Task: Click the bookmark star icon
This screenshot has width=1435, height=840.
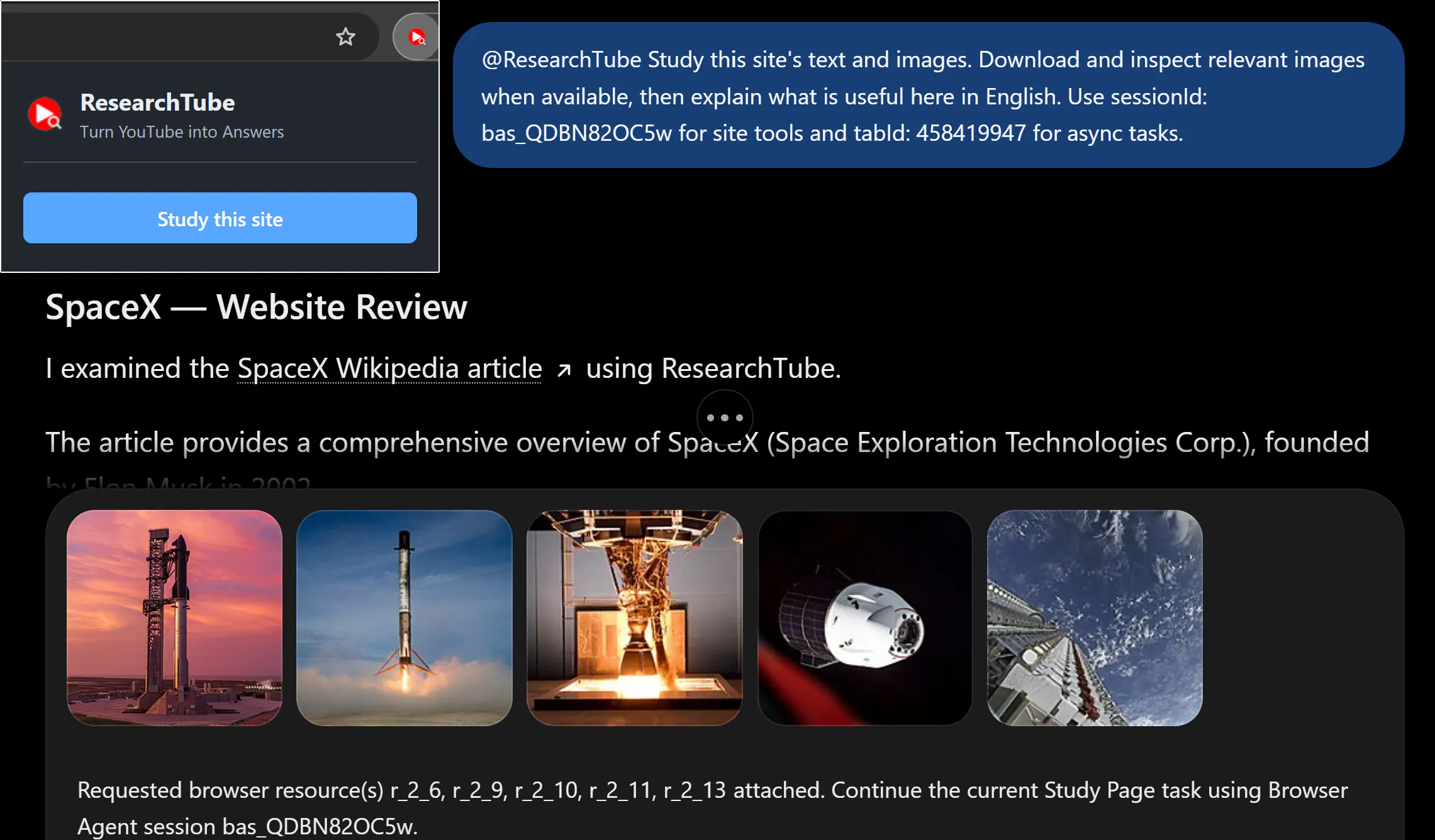Action: (345, 37)
